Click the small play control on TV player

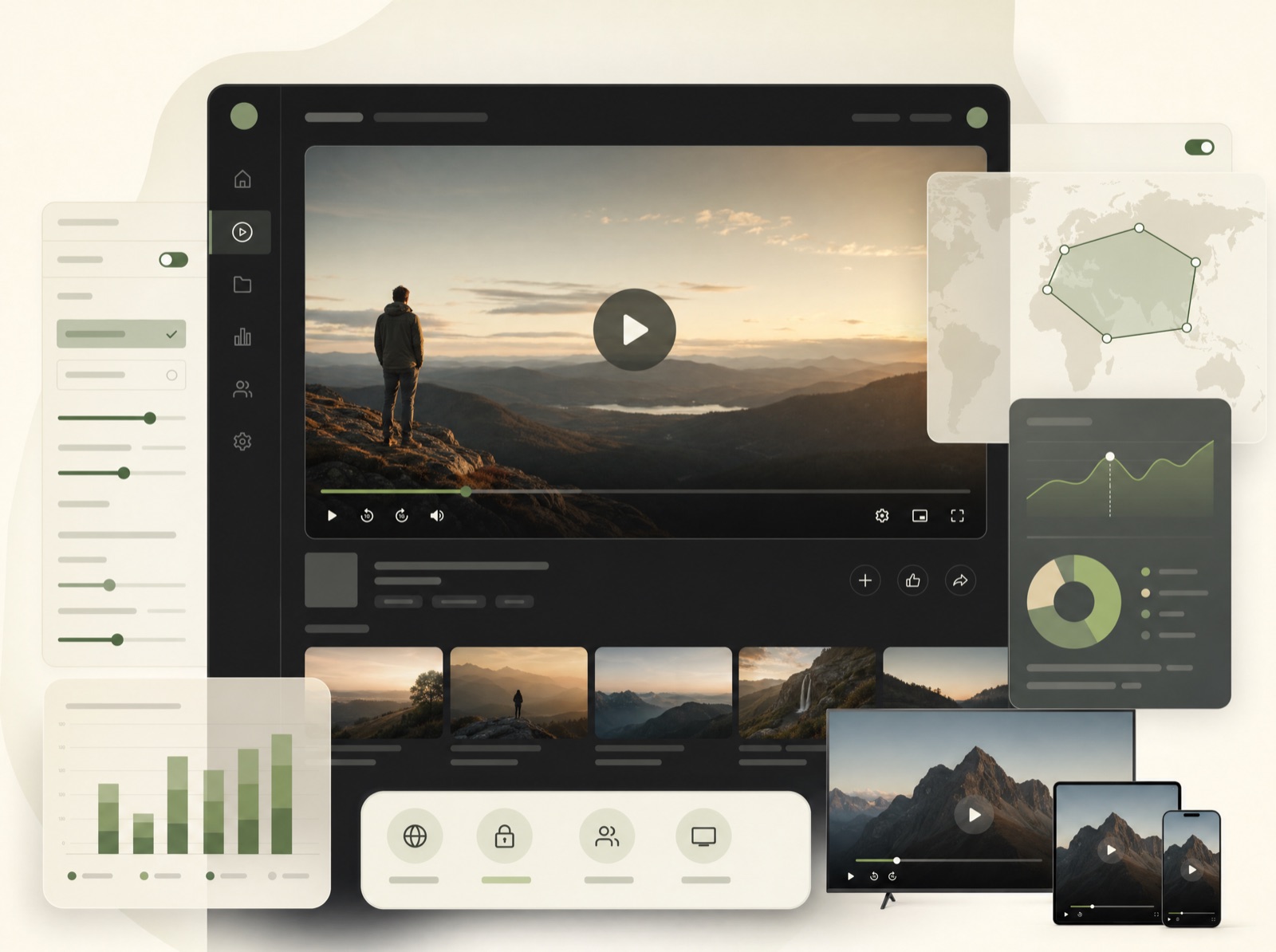pyautogui.click(x=850, y=876)
